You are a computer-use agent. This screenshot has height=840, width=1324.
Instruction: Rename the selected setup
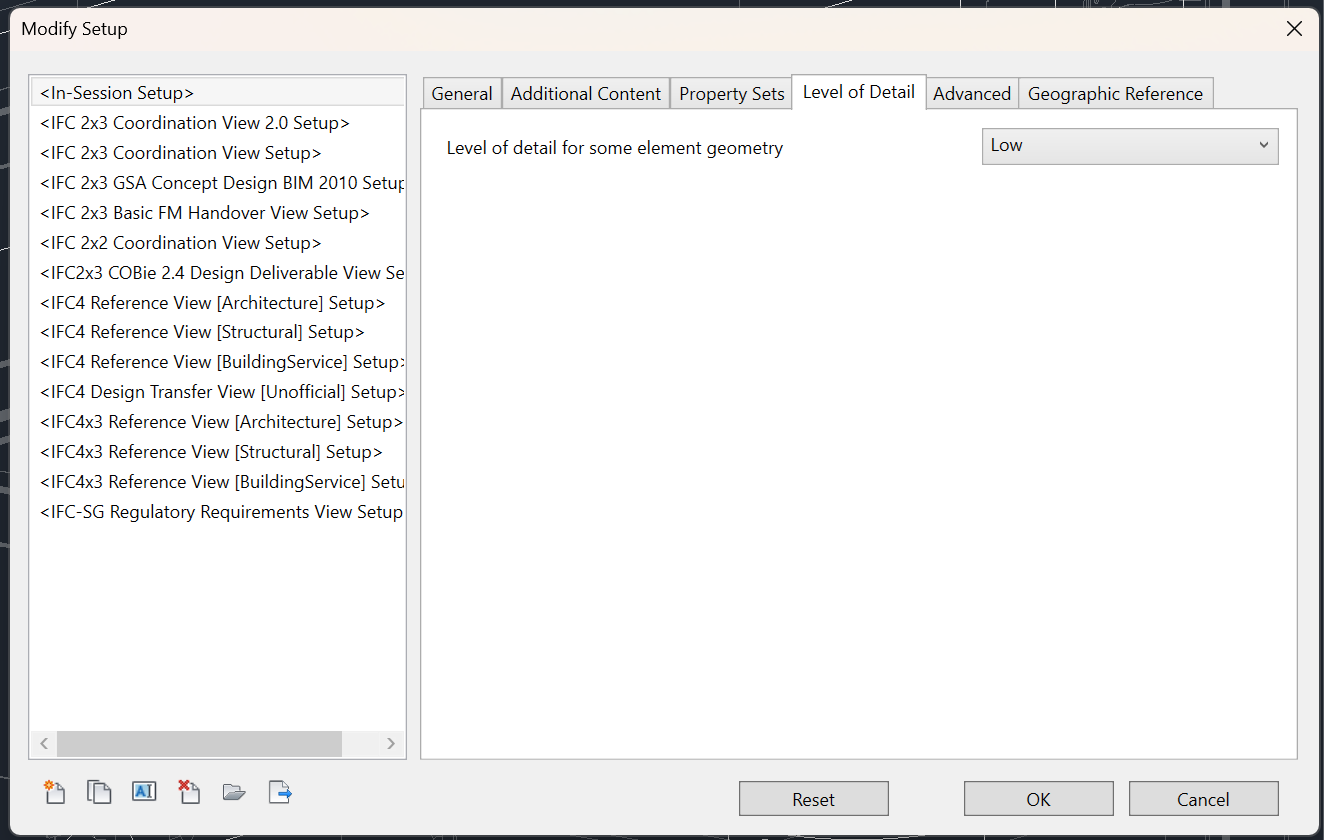coord(144,792)
